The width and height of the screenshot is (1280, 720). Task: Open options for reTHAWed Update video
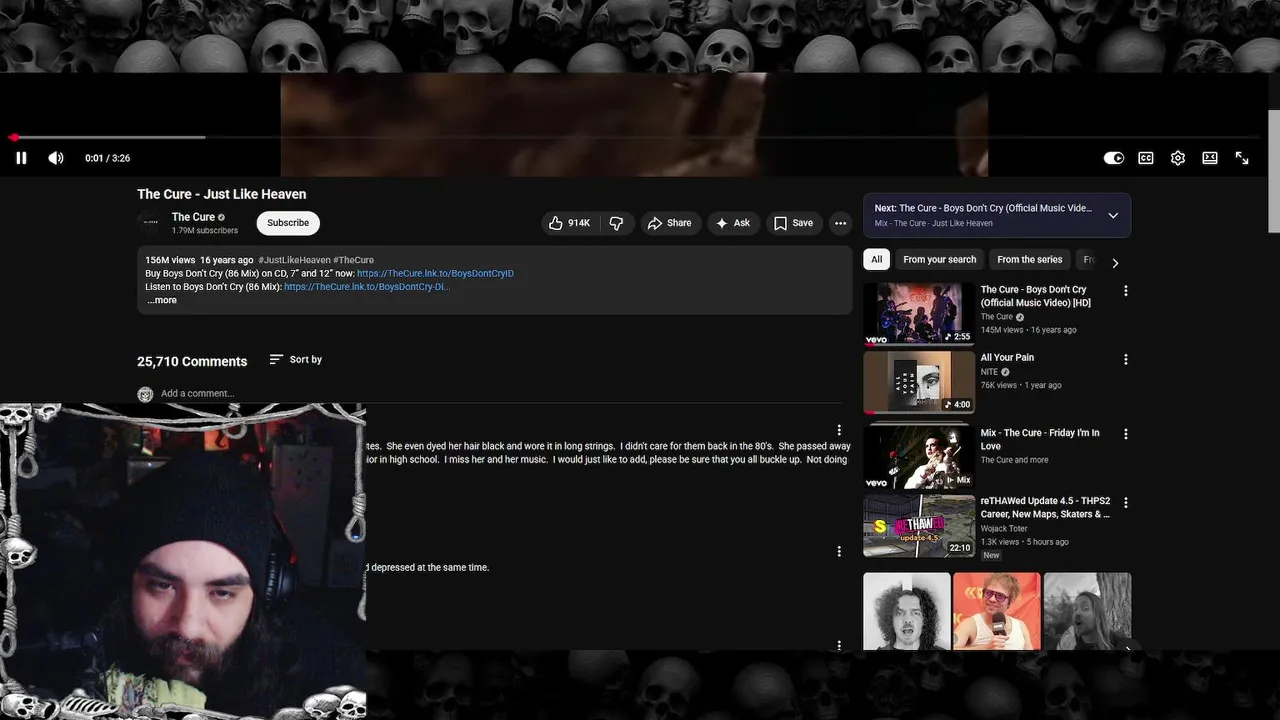pyautogui.click(x=1125, y=503)
